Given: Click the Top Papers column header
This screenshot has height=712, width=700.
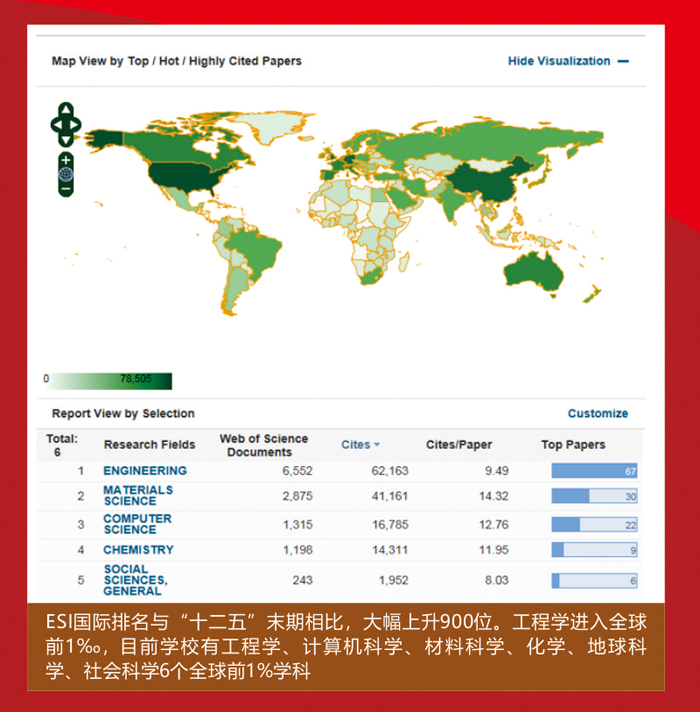Looking at the screenshot, I should tap(573, 445).
